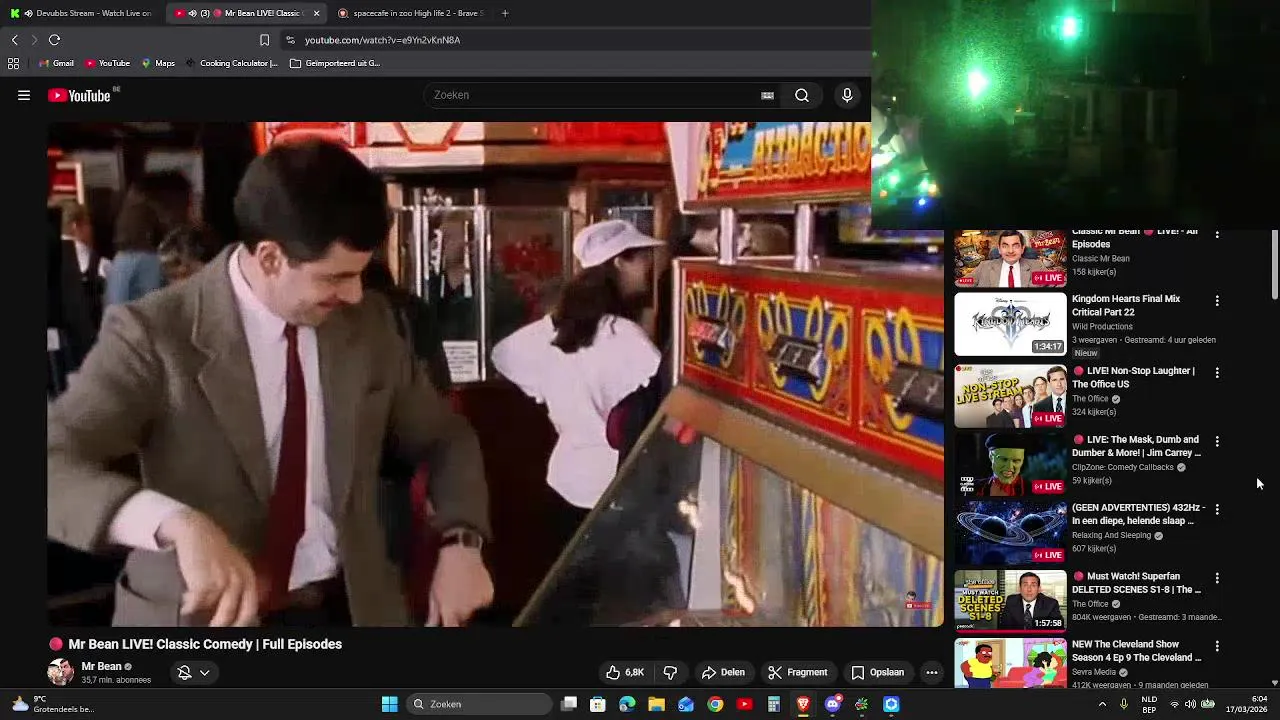Click Relaxing And Sleeping channel name
The height and width of the screenshot is (720, 1280).
1111,535
